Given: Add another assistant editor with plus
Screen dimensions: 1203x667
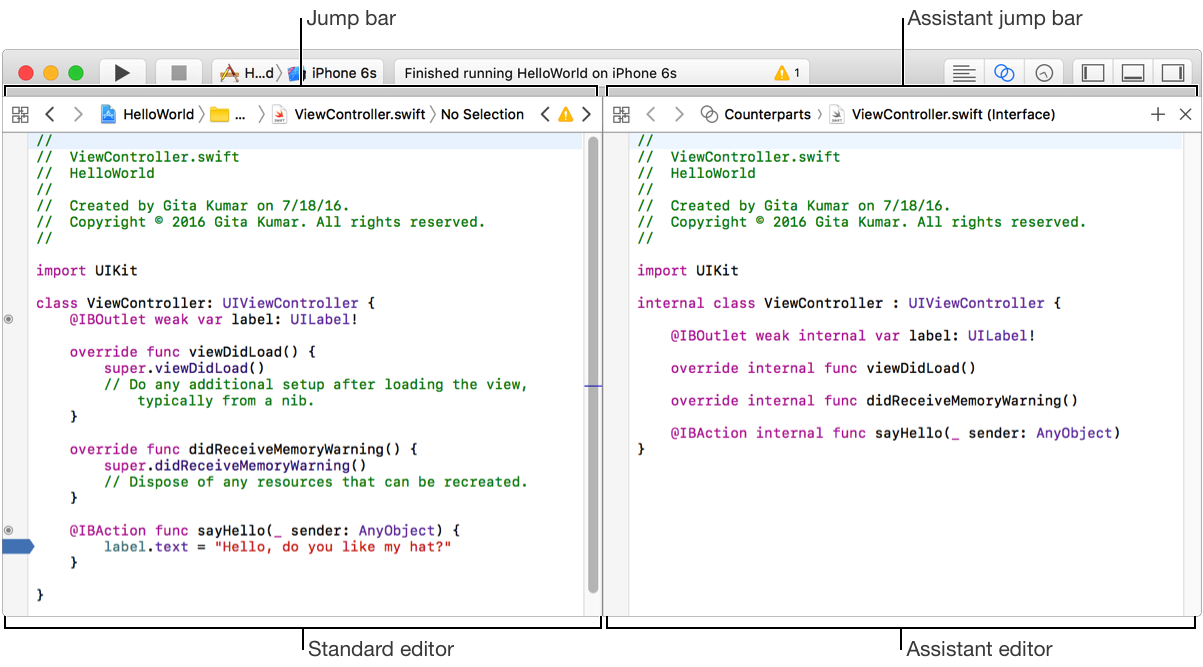Looking at the screenshot, I should (x=1158, y=115).
